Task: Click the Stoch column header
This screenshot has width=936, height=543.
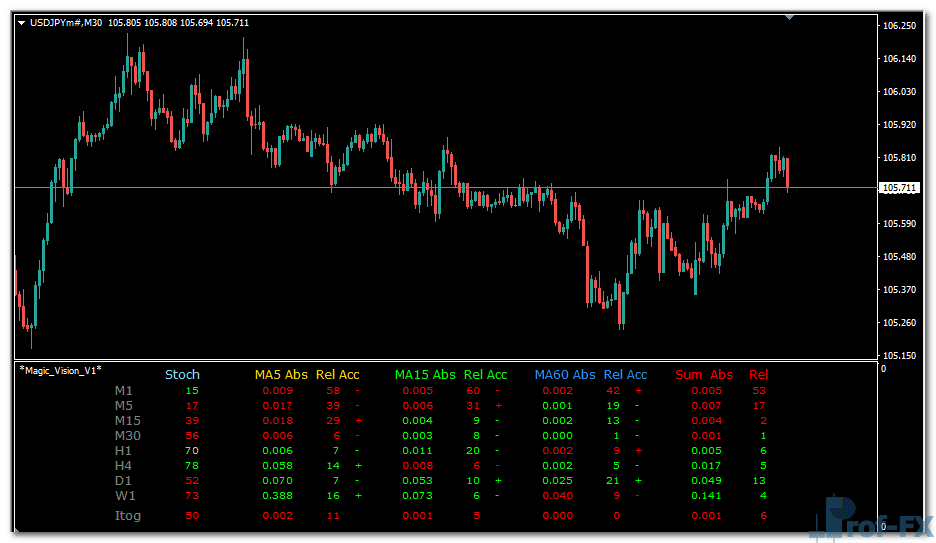Action: coord(182,375)
